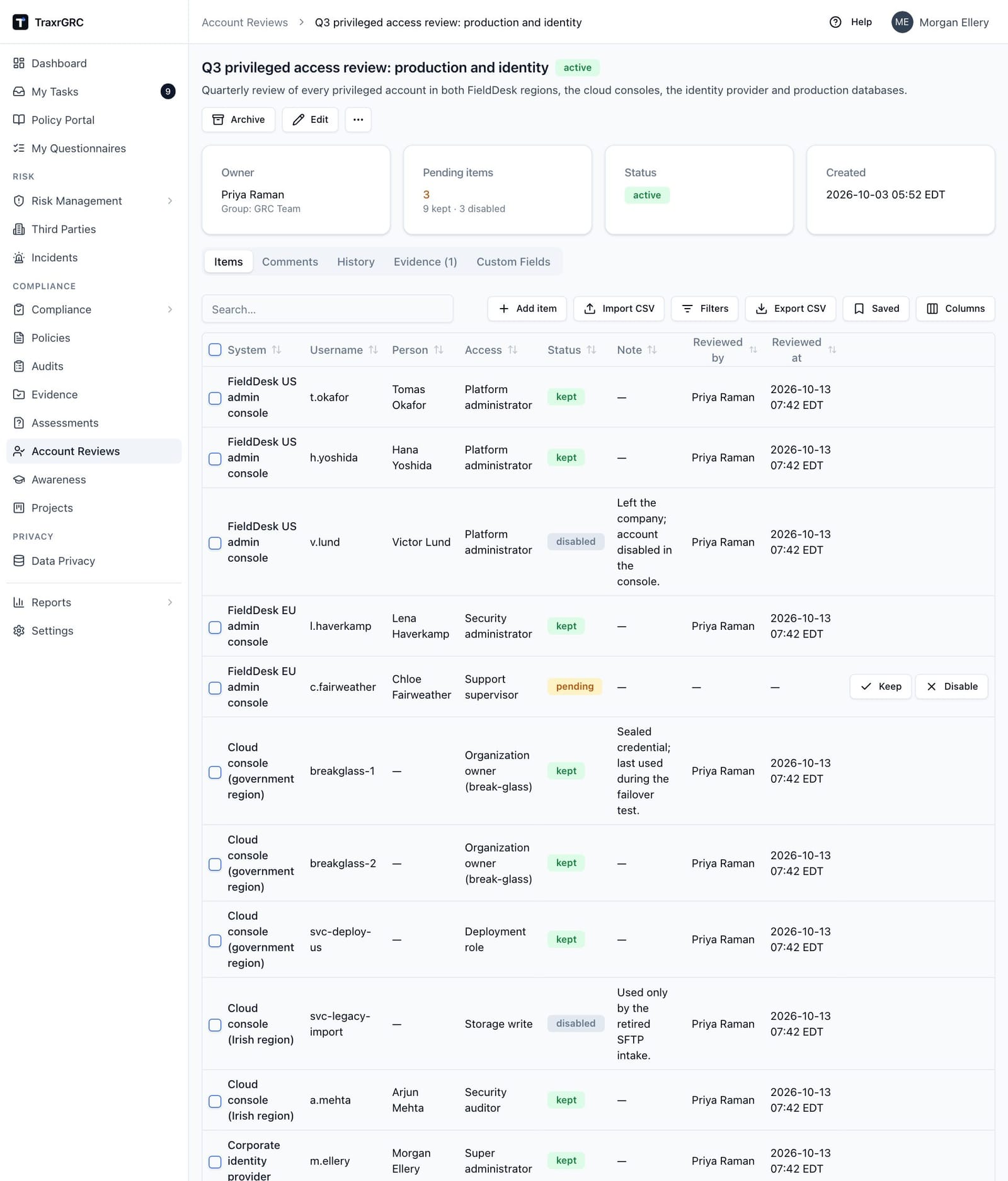The image size is (1008, 1181).
Task: Toggle the select-all checkbox in table header
Action: click(x=215, y=350)
